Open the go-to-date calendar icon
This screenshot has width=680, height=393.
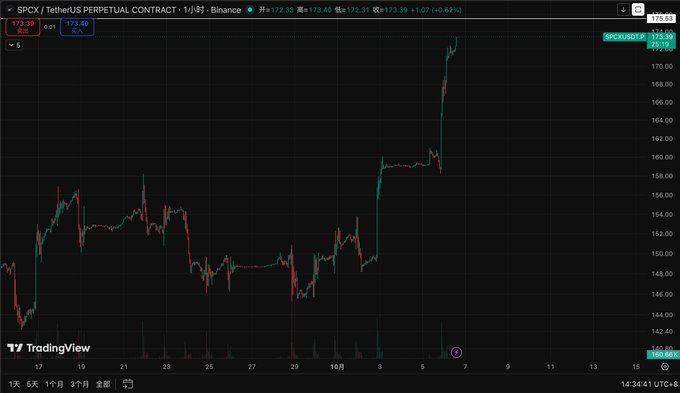tap(128, 384)
